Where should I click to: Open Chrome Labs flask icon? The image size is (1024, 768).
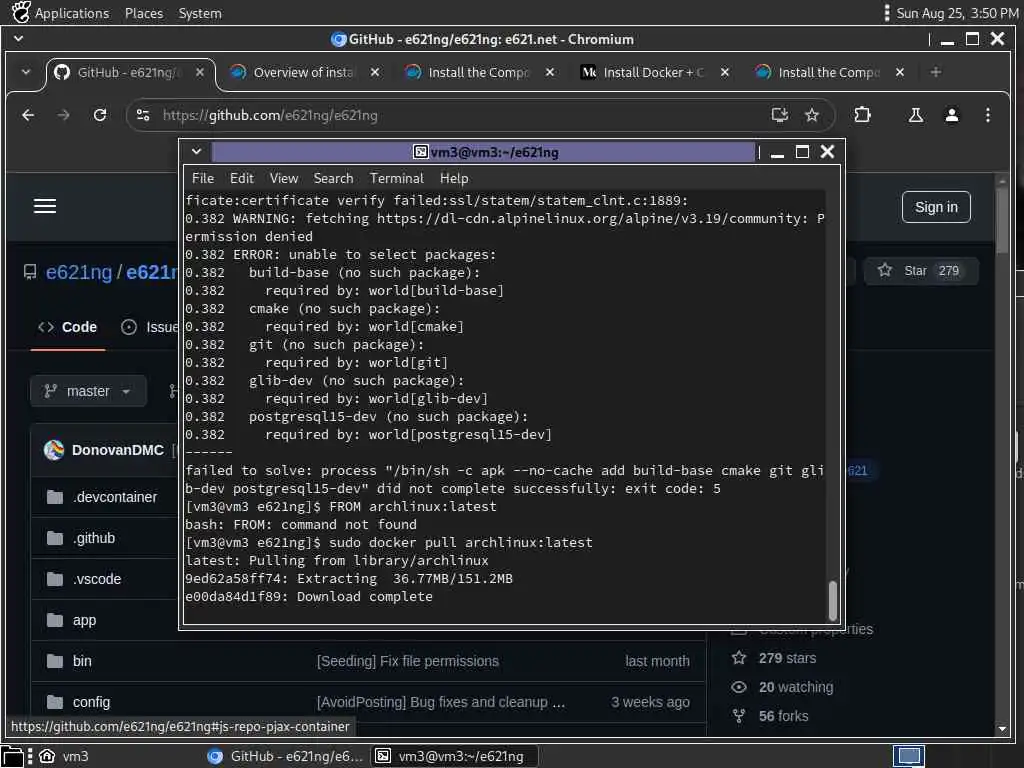(x=916, y=116)
